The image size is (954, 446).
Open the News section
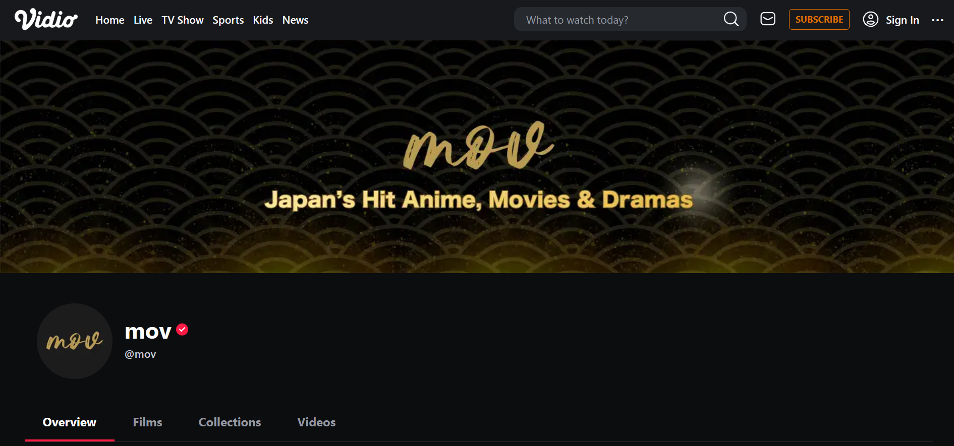tap(295, 20)
